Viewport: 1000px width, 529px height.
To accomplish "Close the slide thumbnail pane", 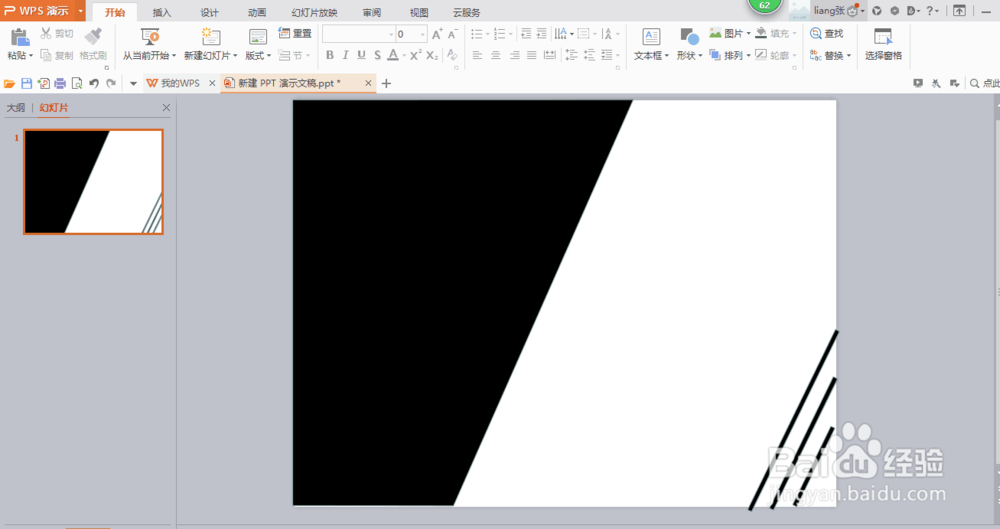I will click(166, 108).
